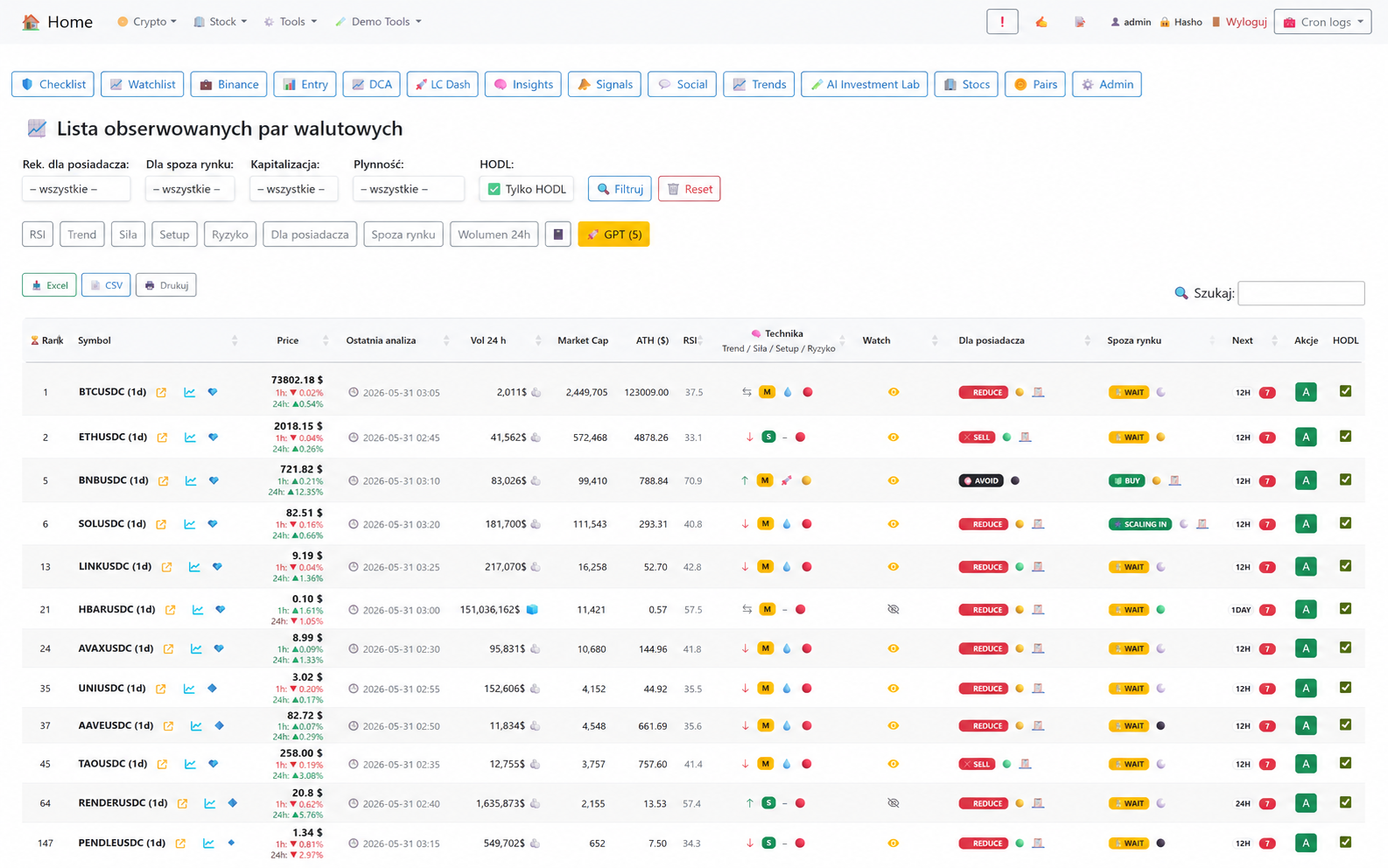Image resolution: width=1388 pixels, height=868 pixels.
Task: Click the pointing hand icon in navbar
Action: coord(1041,22)
